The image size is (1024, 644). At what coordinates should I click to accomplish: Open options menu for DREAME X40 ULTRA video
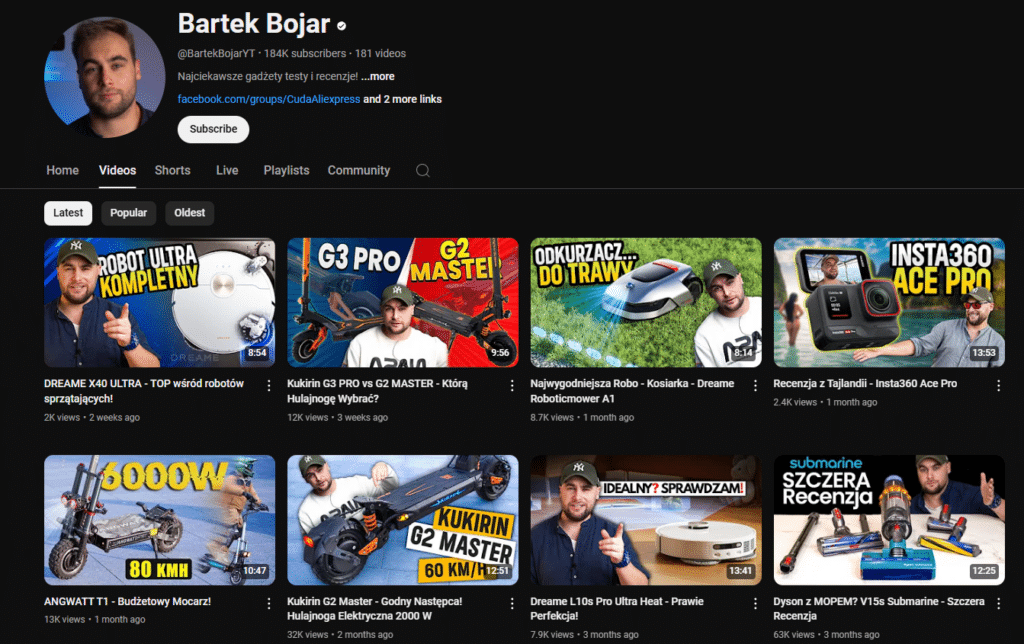pyautogui.click(x=268, y=385)
